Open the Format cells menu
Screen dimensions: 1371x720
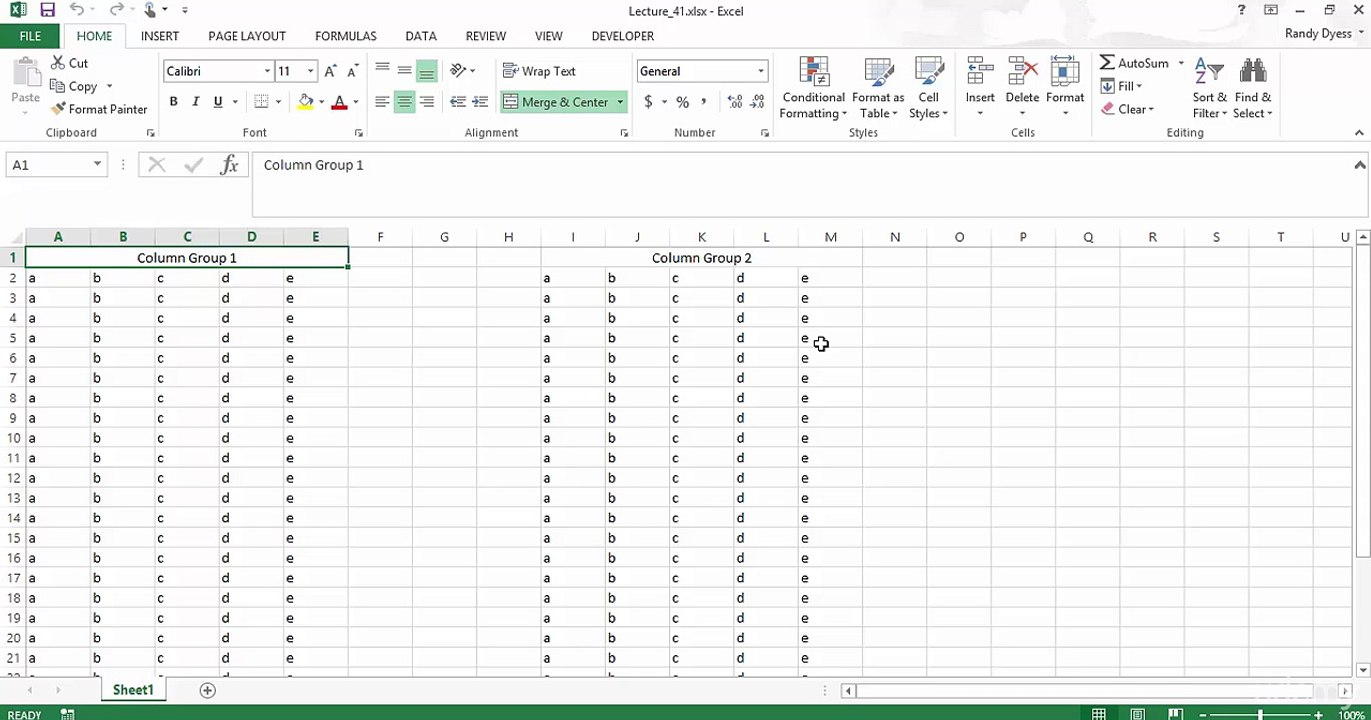(x=1065, y=88)
